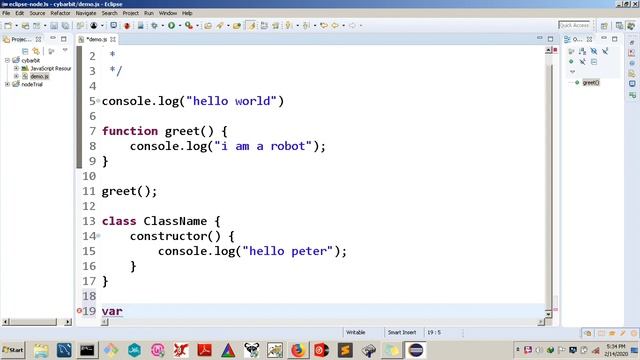Open the Source menu
This screenshot has width=640, height=360.
pyautogui.click(x=37, y=13)
